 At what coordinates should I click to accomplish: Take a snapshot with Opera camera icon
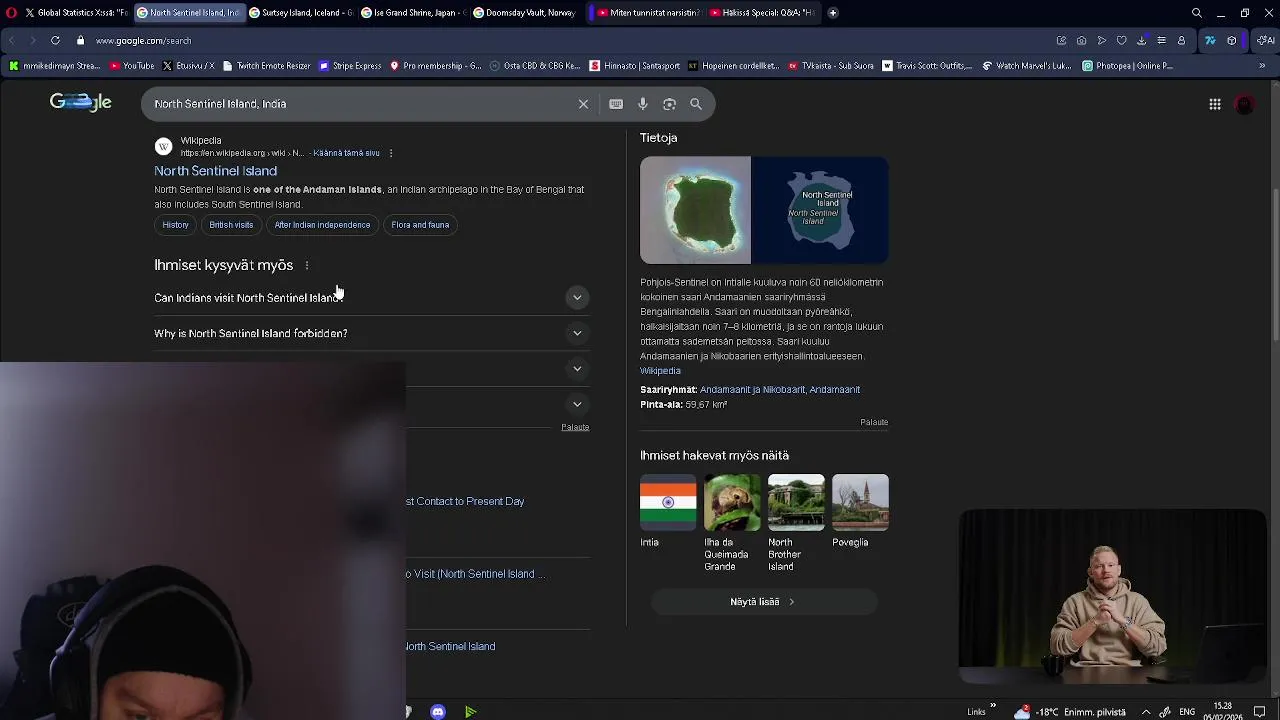point(1081,41)
